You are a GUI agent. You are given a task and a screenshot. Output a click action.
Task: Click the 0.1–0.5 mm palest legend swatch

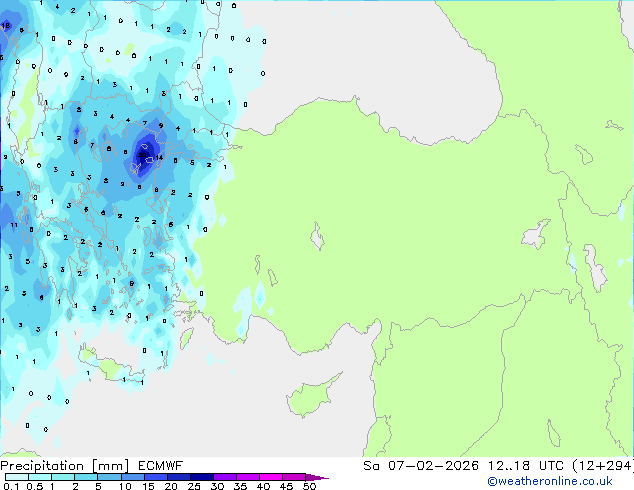pyautogui.click(x=17, y=477)
